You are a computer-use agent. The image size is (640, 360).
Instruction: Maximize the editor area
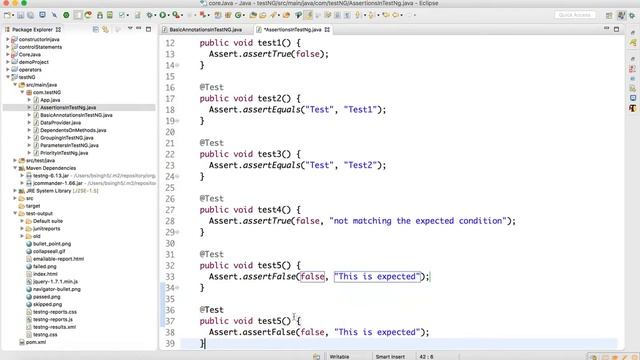pyautogui.click(x=616, y=29)
